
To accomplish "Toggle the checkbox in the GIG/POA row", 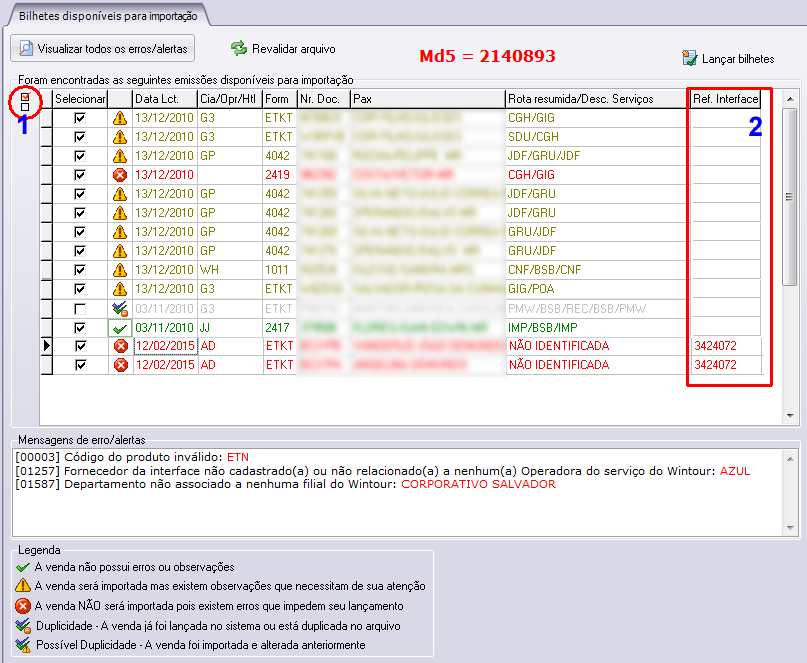I will tap(80, 289).
